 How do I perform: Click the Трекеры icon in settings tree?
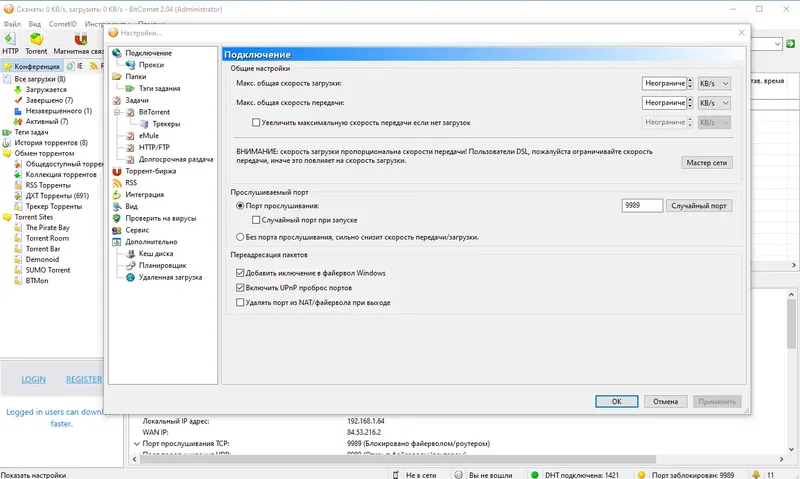click(x=144, y=123)
